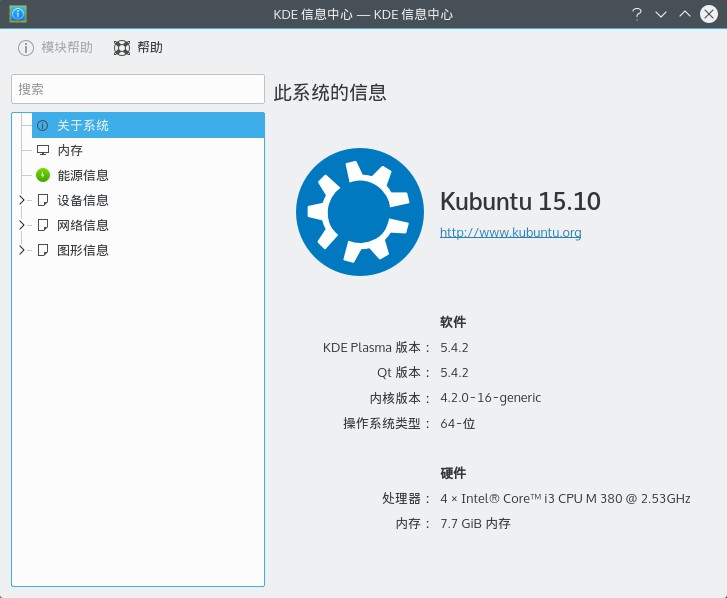Click the window title KDE 信息中心
727x598 pixels.
point(363,14)
